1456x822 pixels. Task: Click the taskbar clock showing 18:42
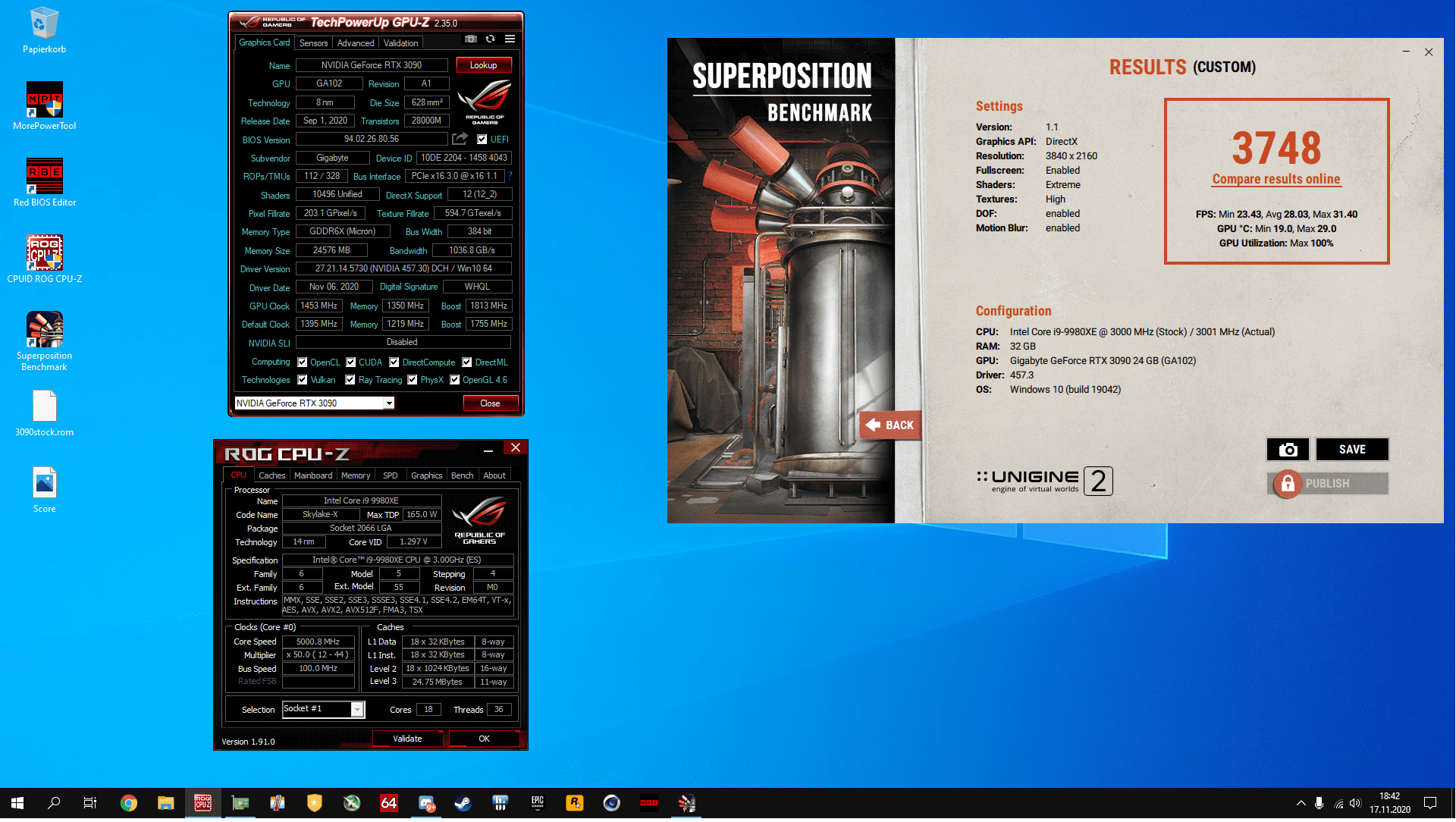(1390, 803)
